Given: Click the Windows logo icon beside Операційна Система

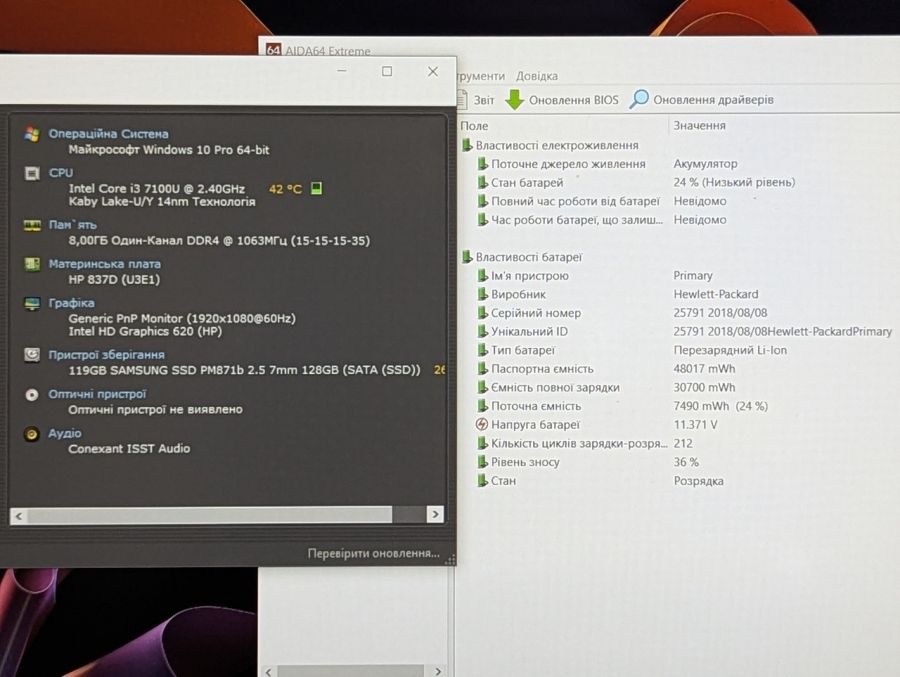Looking at the screenshot, I should (x=32, y=134).
